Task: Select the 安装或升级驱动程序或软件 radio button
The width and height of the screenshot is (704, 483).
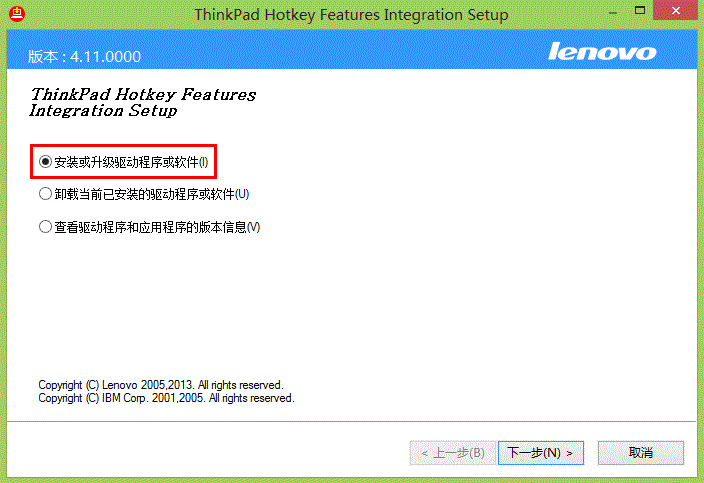Action: coord(45,162)
